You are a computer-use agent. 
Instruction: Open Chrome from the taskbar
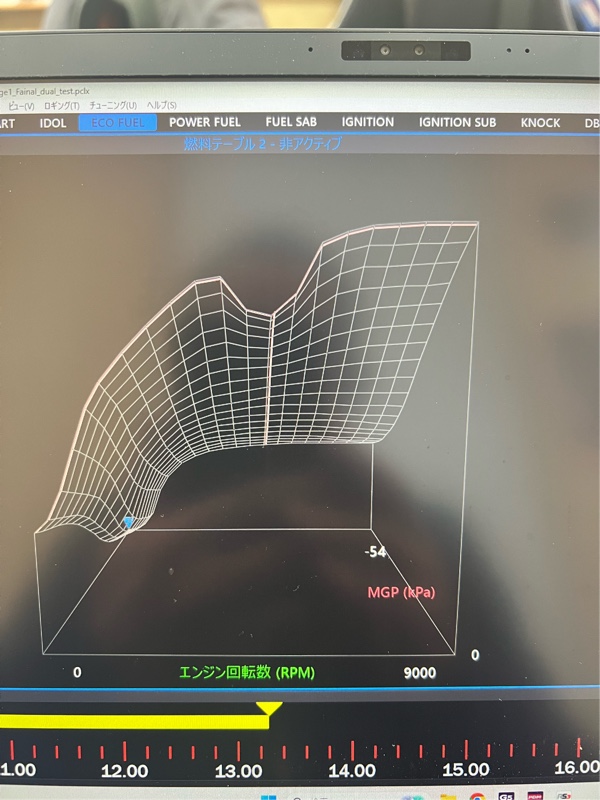click(477, 796)
